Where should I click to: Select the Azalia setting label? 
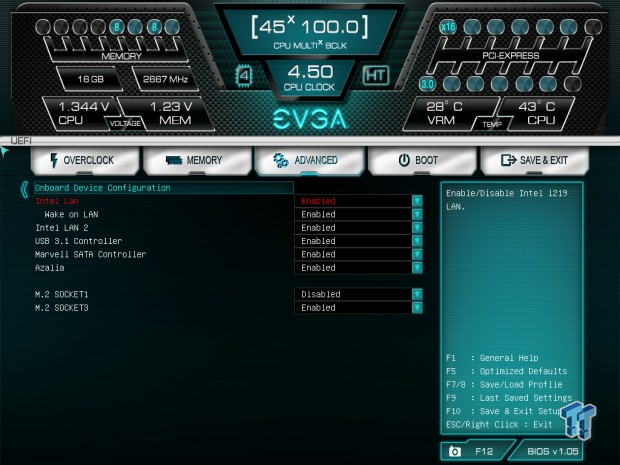49,268
